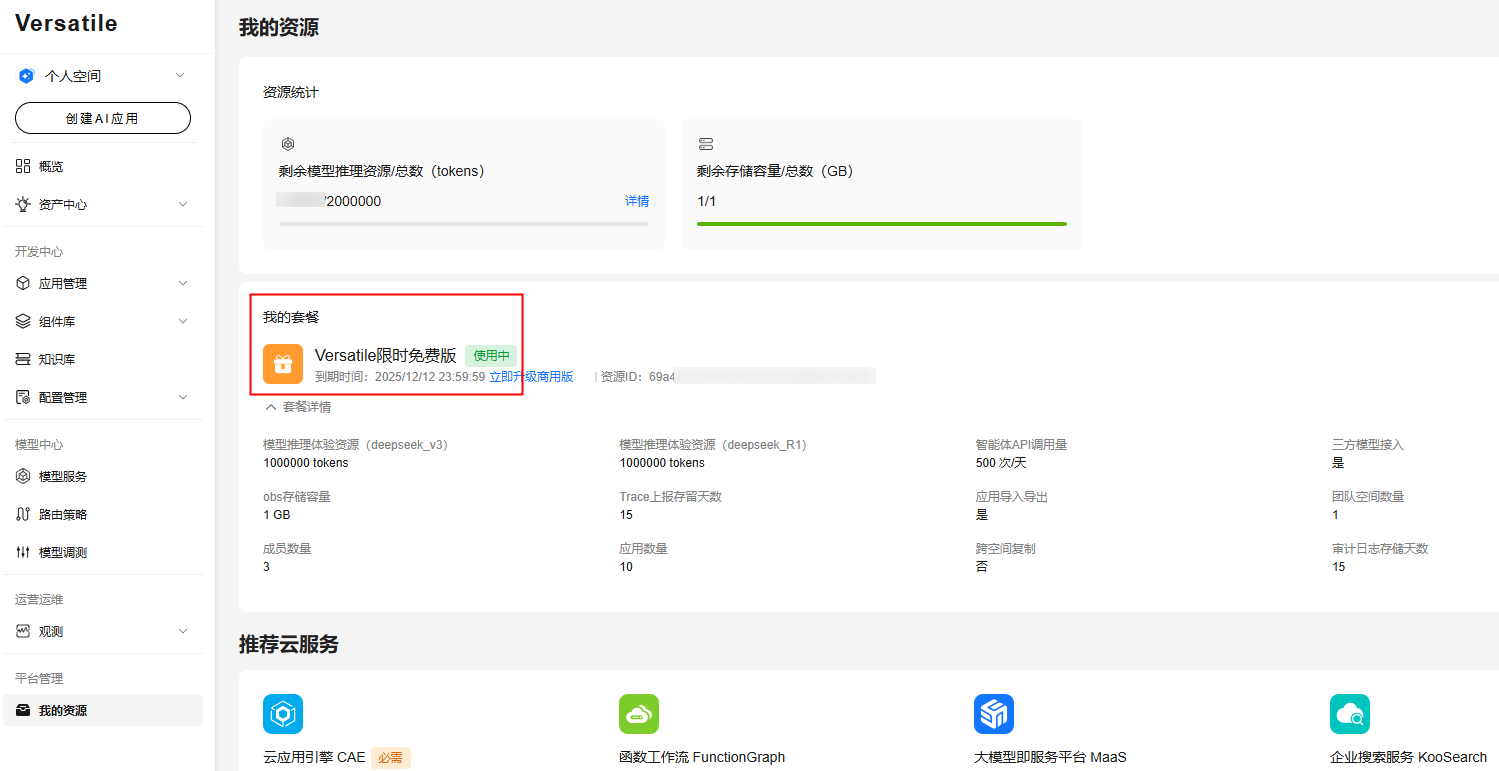Click the tokens usage progress bar
Image resolution: width=1499 pixels, height=771 pixels.
click(x=464, y=224)
